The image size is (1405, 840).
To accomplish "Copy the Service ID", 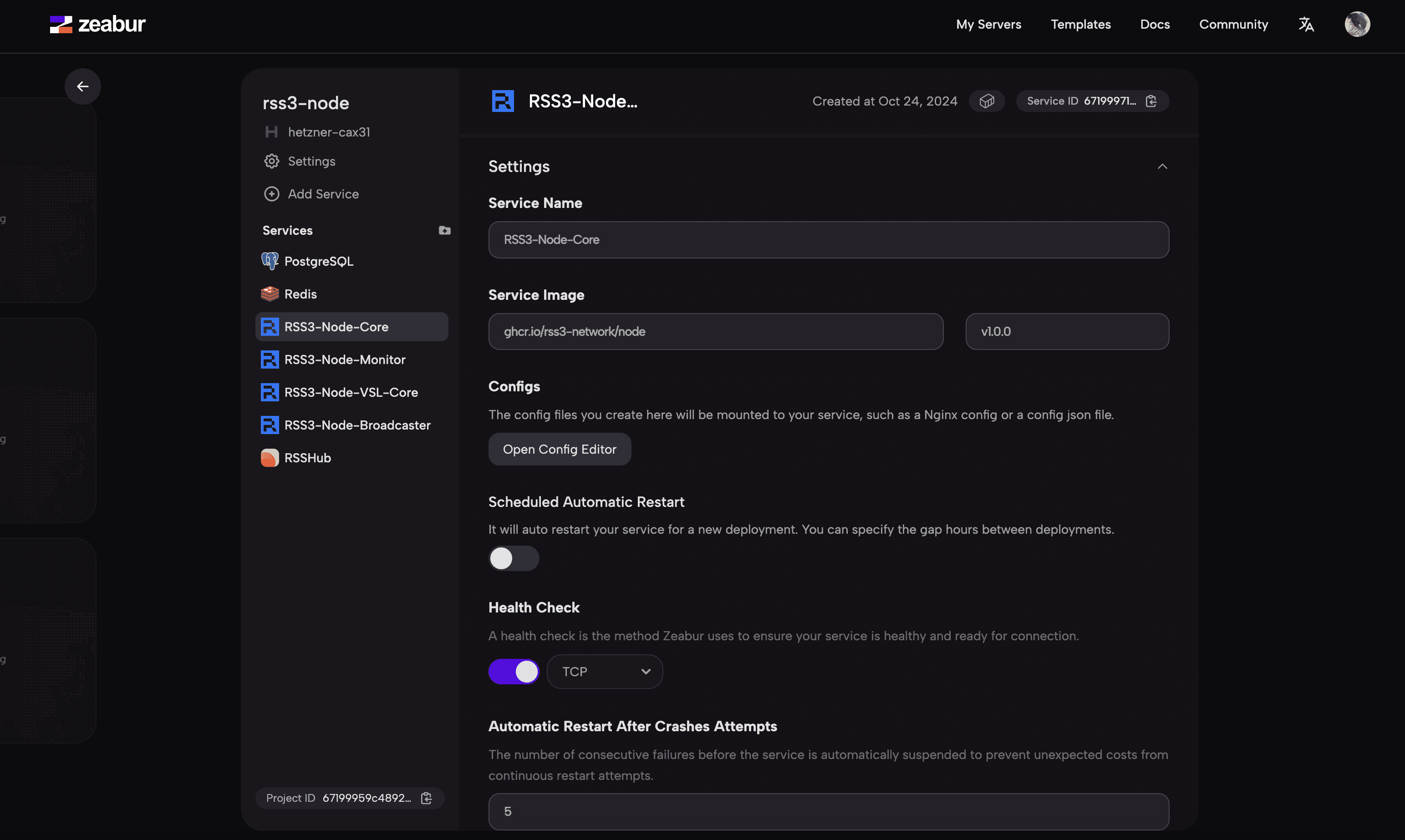I will tap(1151, 101).
